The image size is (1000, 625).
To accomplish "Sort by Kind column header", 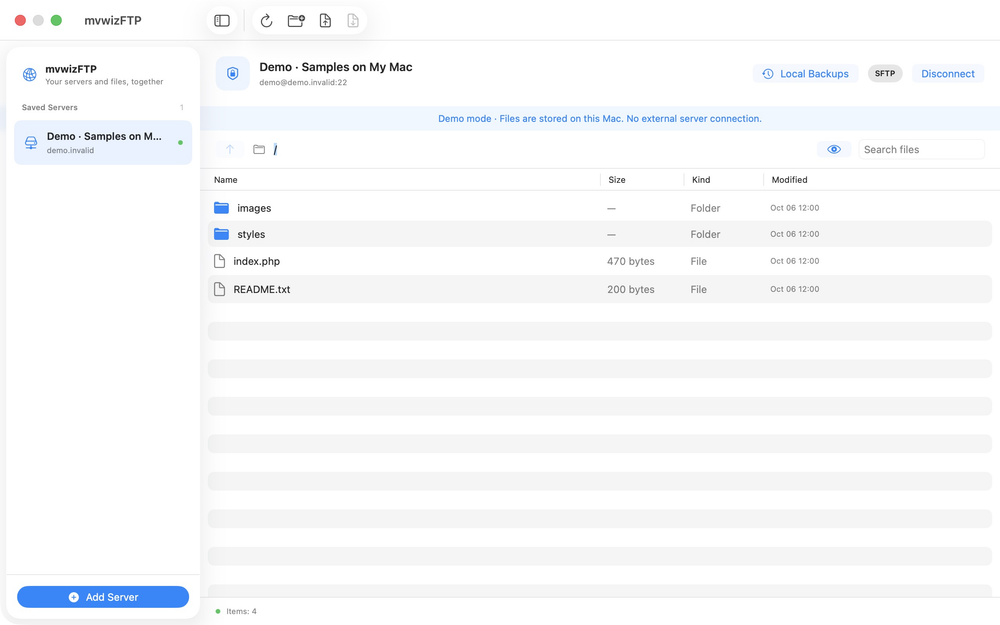I will (701, 180).
